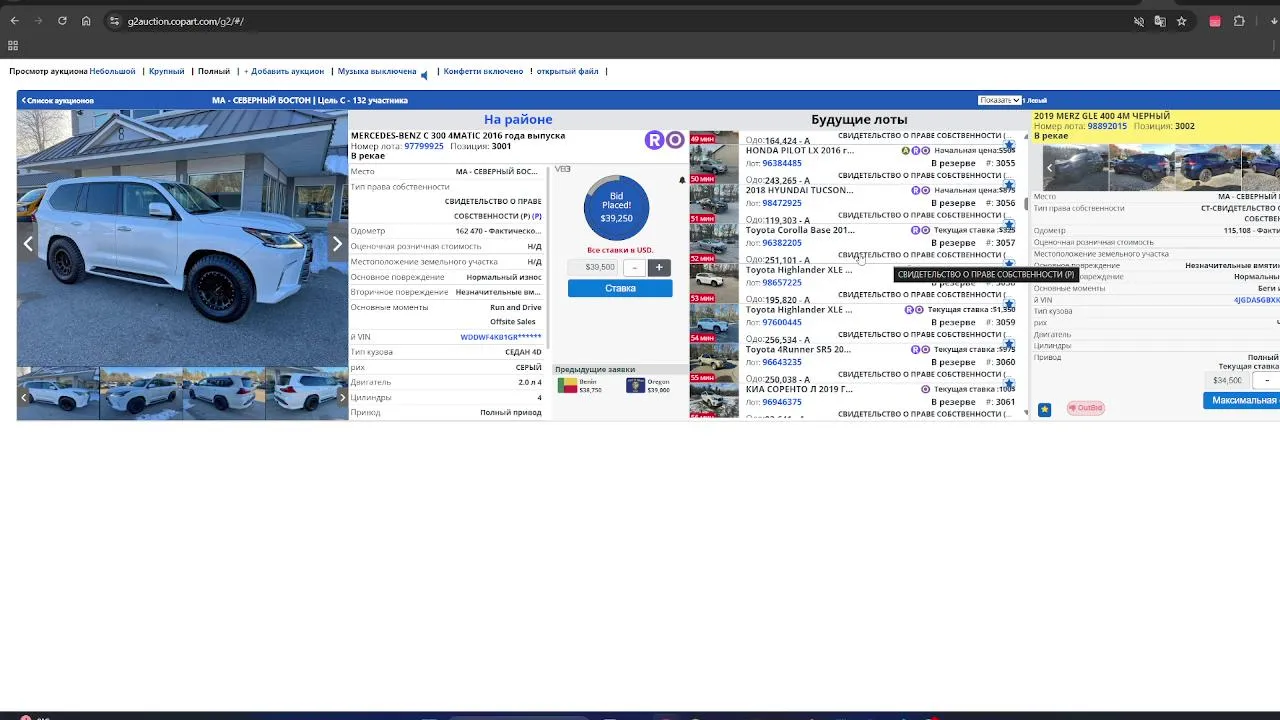Reload the Copart auction page
The height and width of the screenshot is (720, 1280).
(62, 21)
